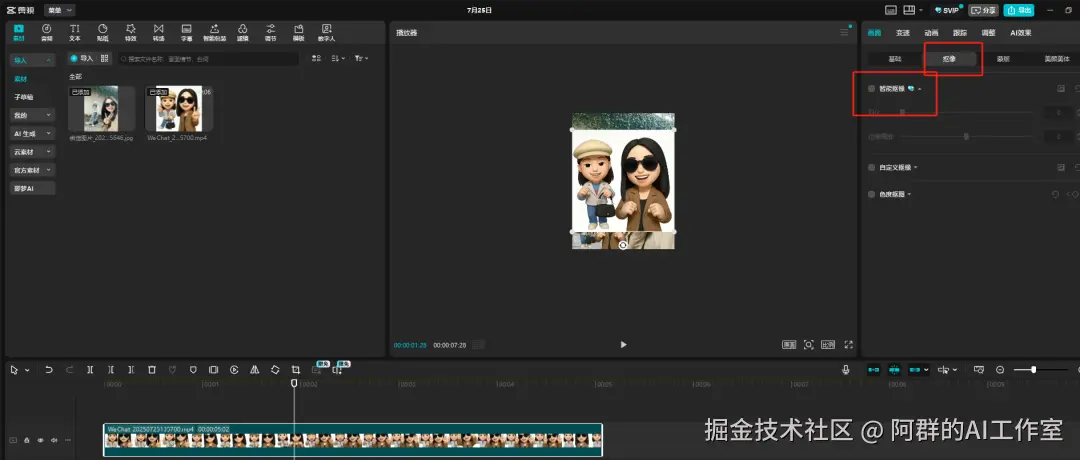
Task: Select the 素材 media icon in top toolbar
Action: pyautogui.click(x=19, y=32)
